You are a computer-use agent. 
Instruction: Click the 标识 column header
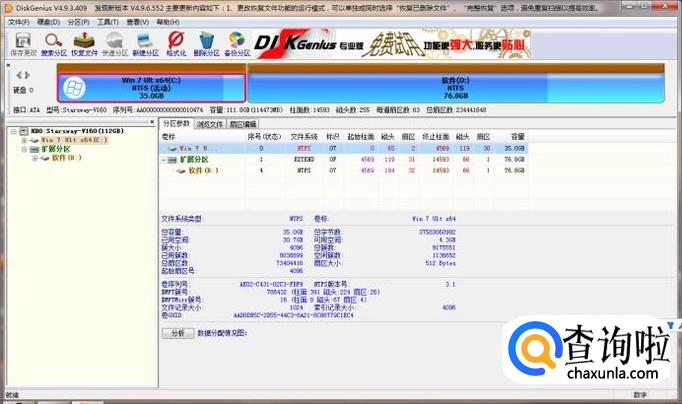tap(333, 137)
